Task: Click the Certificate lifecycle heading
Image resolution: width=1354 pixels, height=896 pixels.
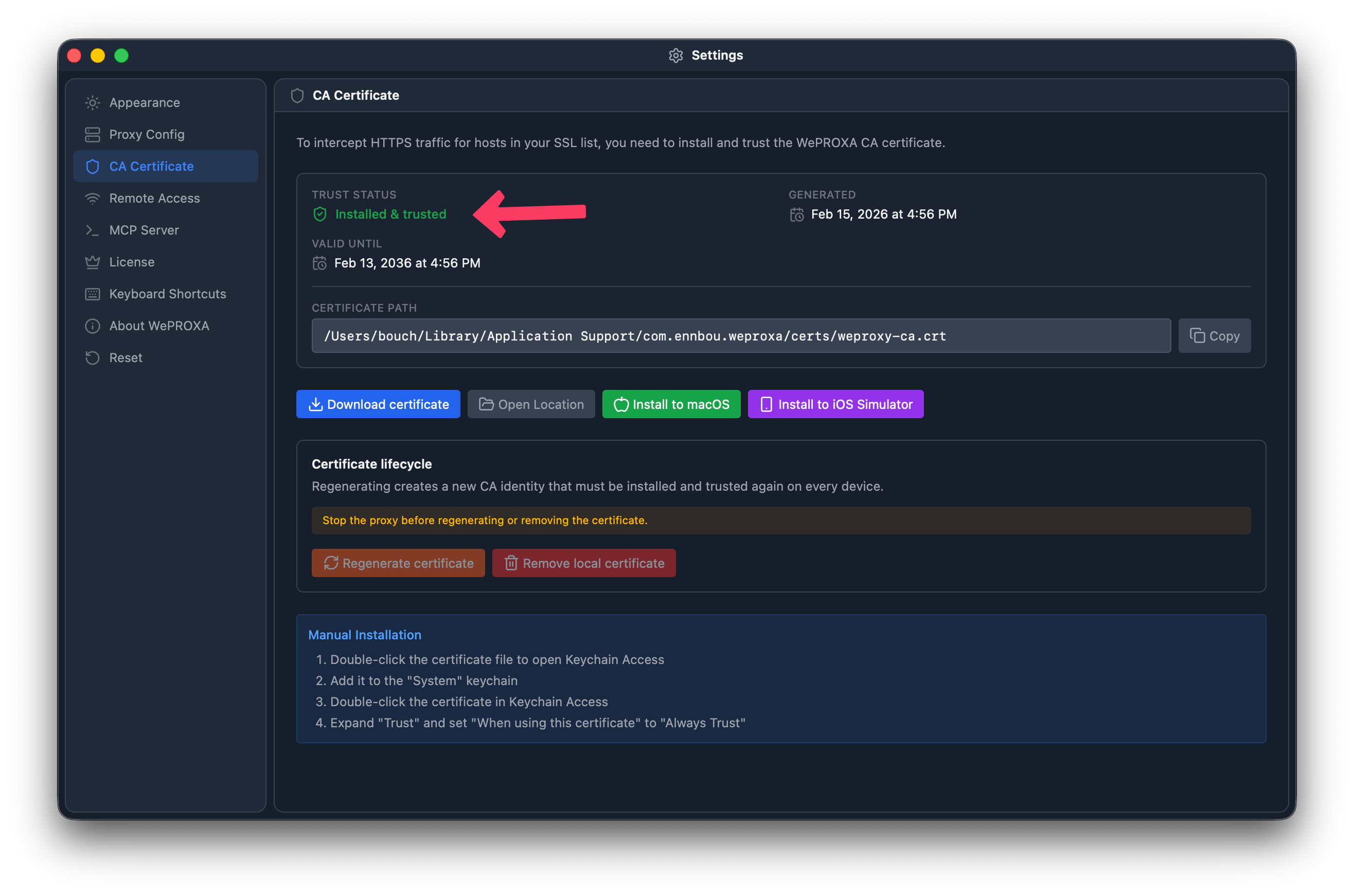Action: click(372, 464)
